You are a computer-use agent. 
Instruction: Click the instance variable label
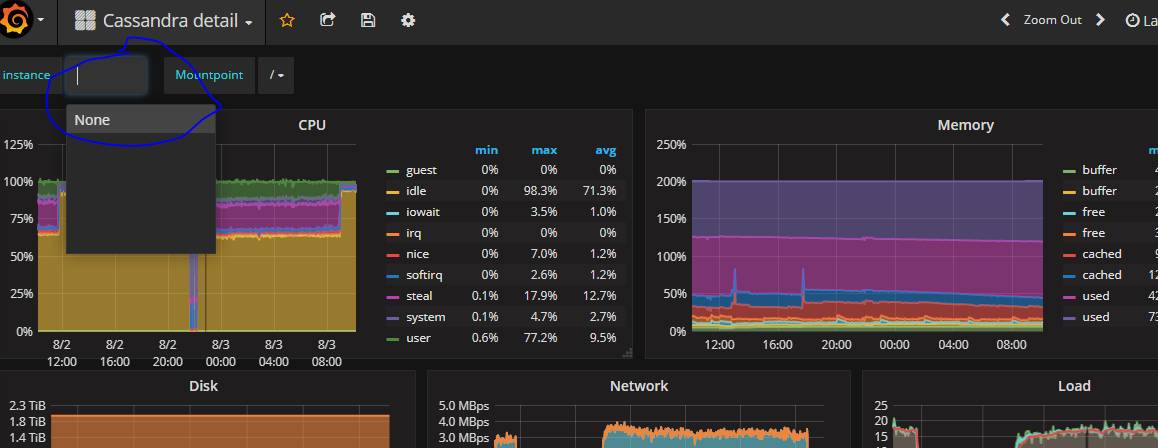tap(27, 75)
